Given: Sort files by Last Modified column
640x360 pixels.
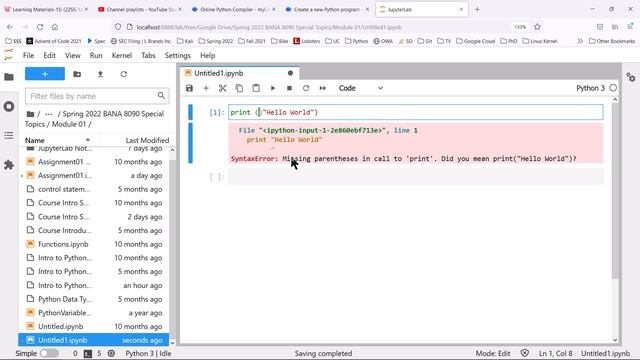Looking at the screenshot, I should point(147,140).
